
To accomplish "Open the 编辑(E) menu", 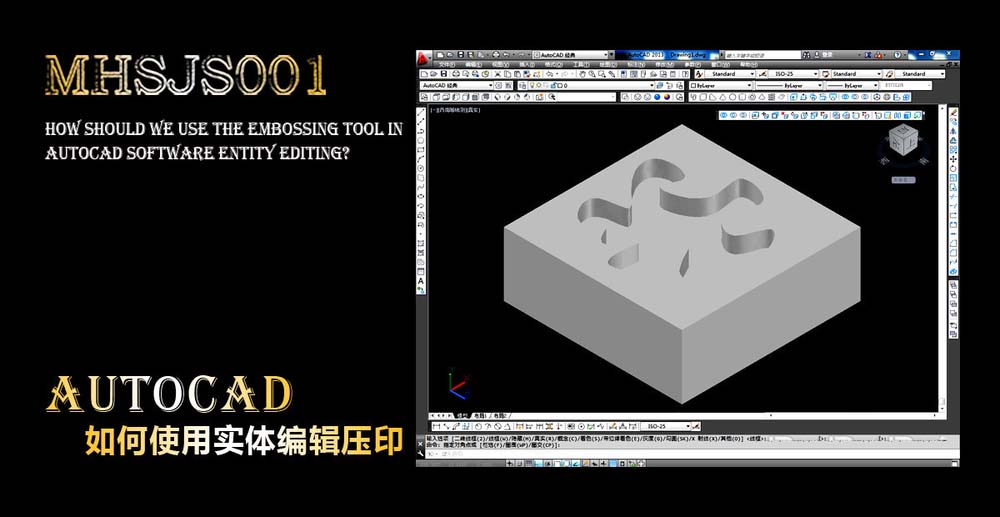I will tap(473, 65).
